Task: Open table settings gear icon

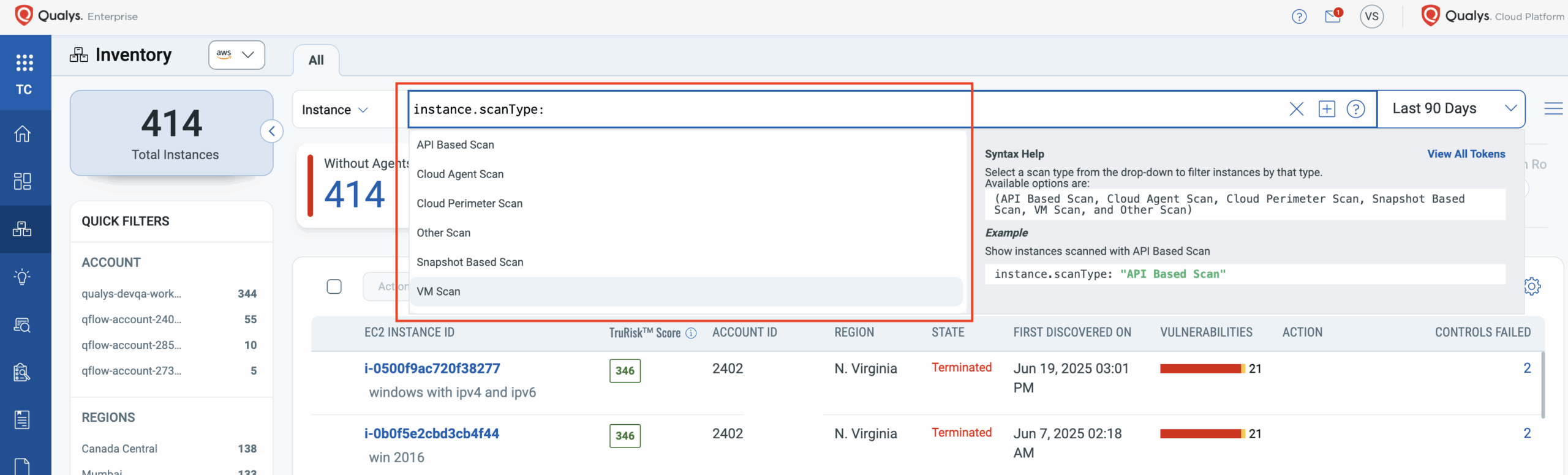Action: point(1532,286)
